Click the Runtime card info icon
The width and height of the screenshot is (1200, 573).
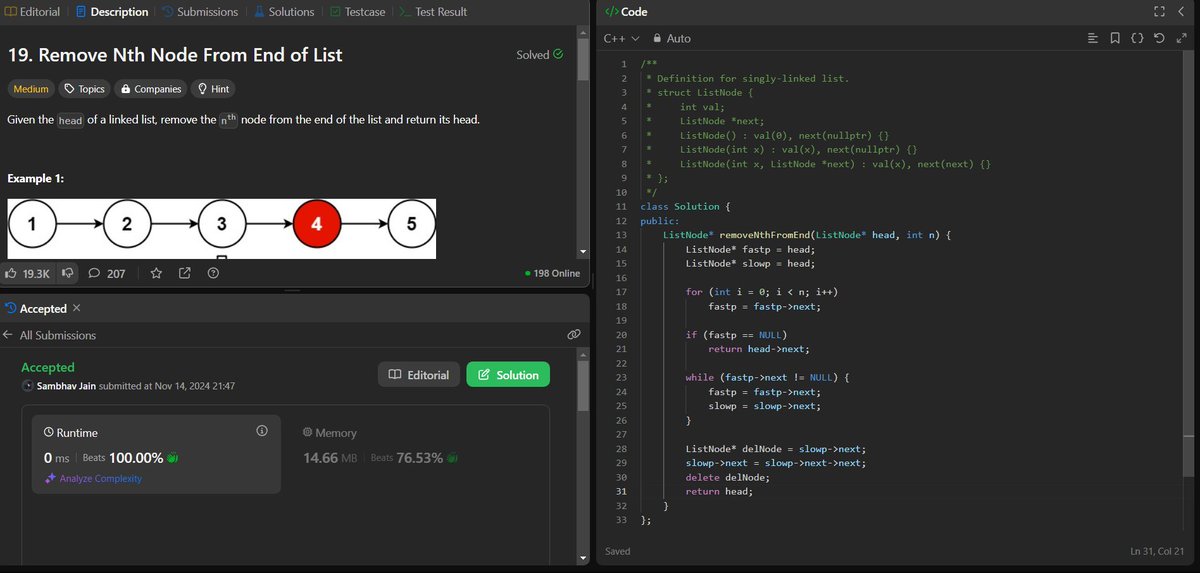(262, 431)
